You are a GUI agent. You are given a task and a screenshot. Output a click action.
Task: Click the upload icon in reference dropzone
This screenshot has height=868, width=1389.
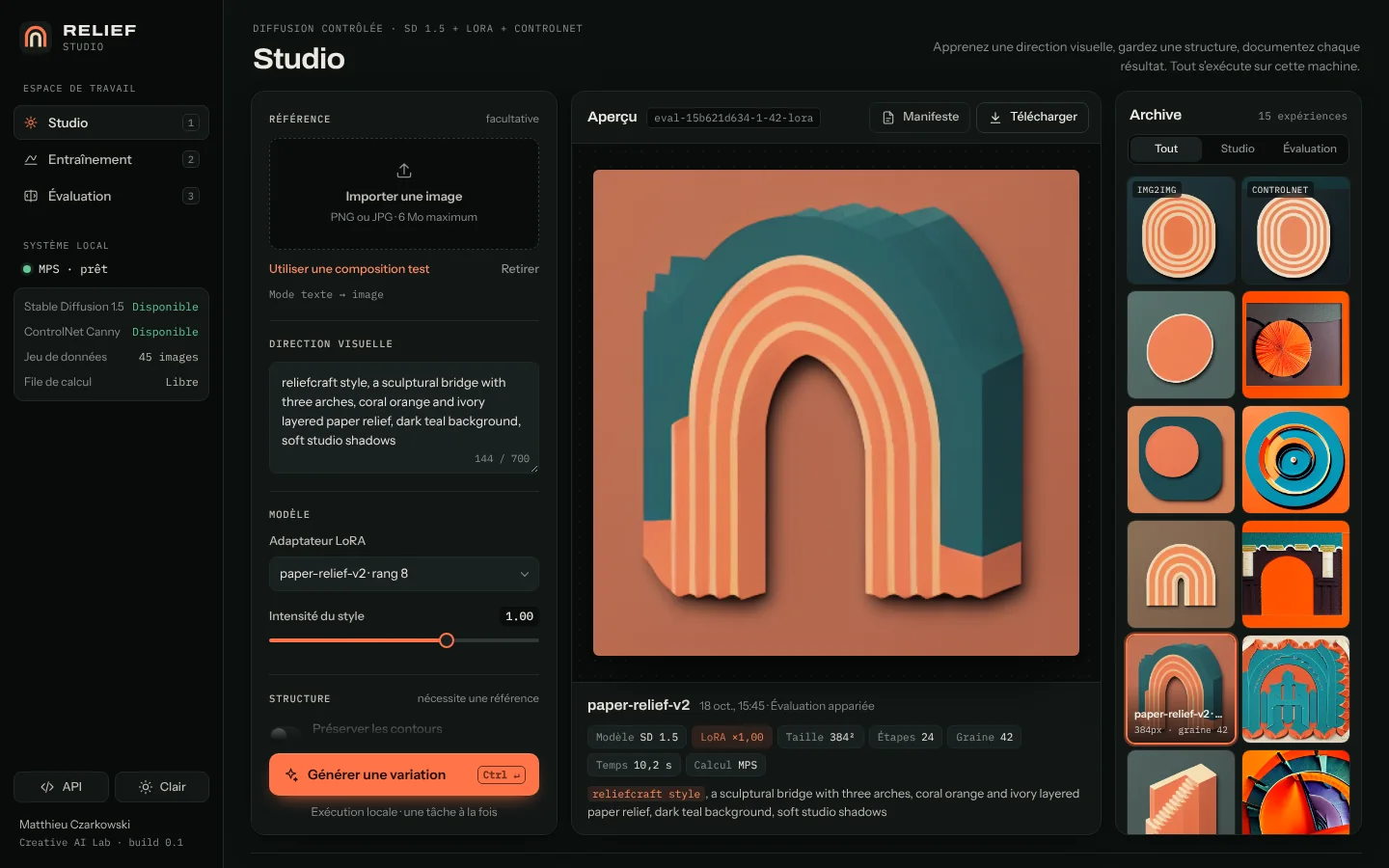(x=404, y=171)
